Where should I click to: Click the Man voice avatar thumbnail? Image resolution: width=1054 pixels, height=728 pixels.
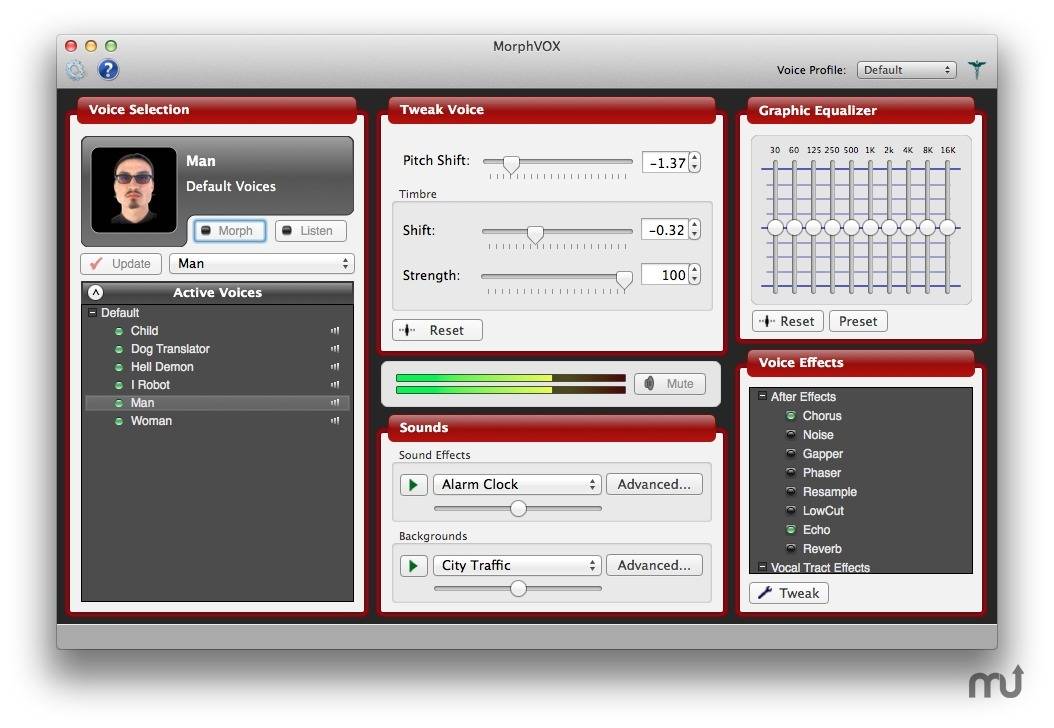pyautogui.click(x=133, y=190)
